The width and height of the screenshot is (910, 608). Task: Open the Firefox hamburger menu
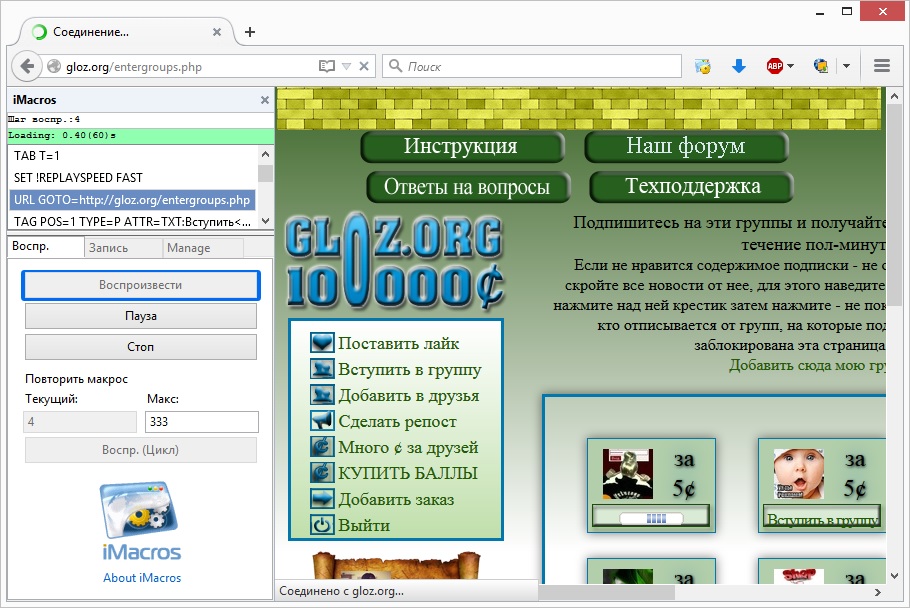(x=882, y=66)
